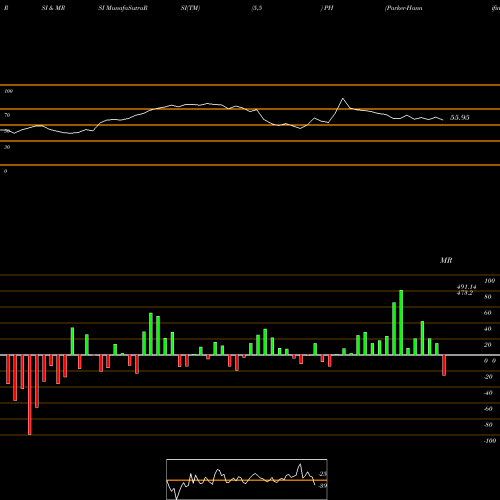Click the MR axis label -100

(x=489, y=441)
